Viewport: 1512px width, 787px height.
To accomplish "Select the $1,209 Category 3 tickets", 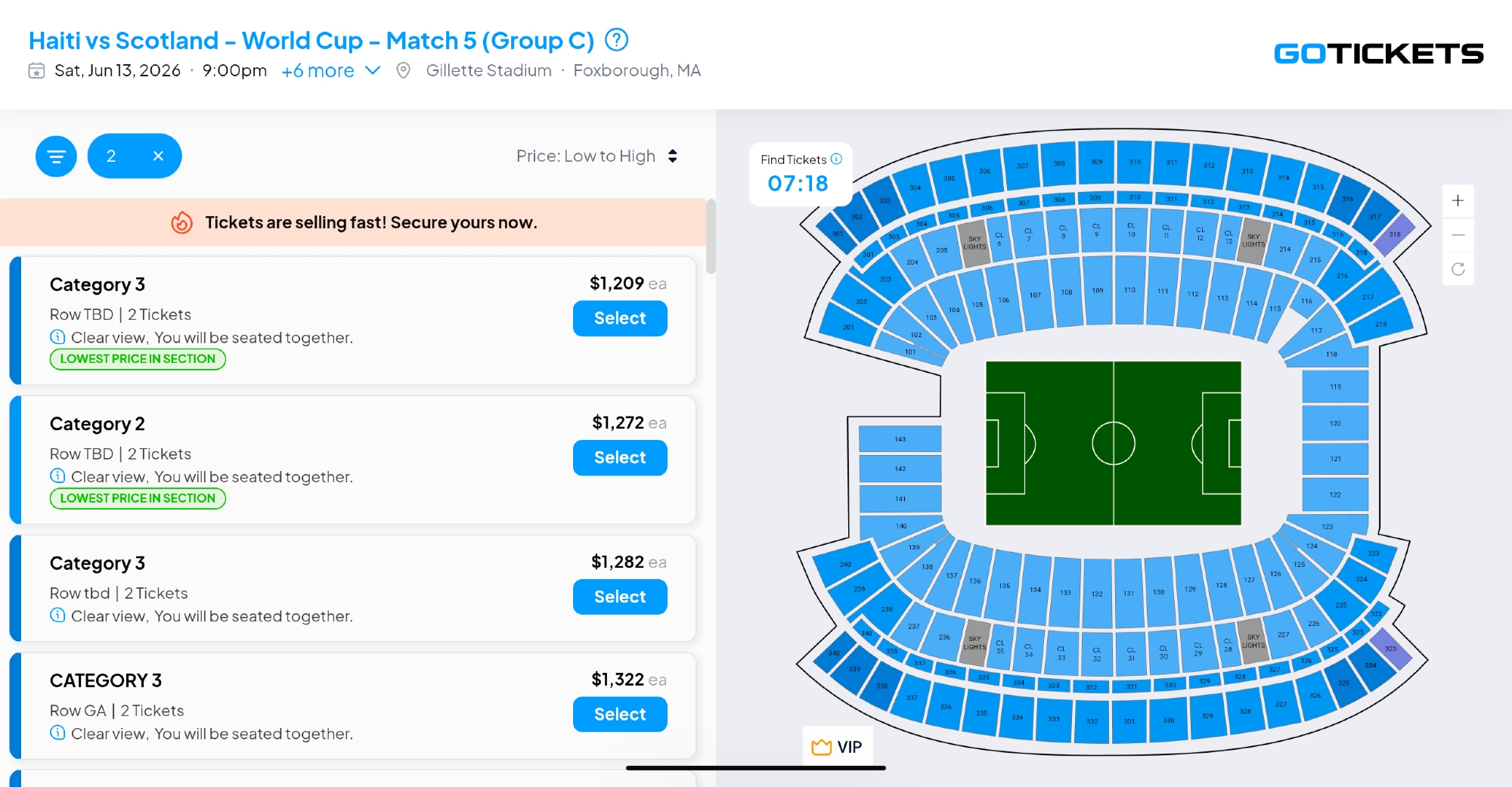I will (x=620, y=318).
